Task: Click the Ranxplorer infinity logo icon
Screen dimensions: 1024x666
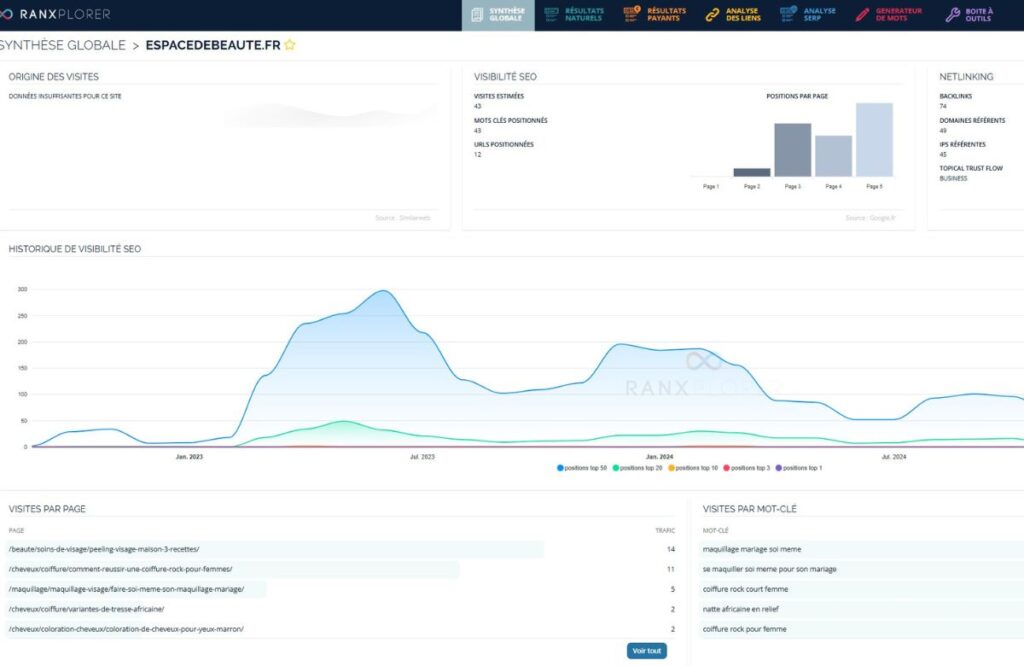Action: tap(6, 14)
